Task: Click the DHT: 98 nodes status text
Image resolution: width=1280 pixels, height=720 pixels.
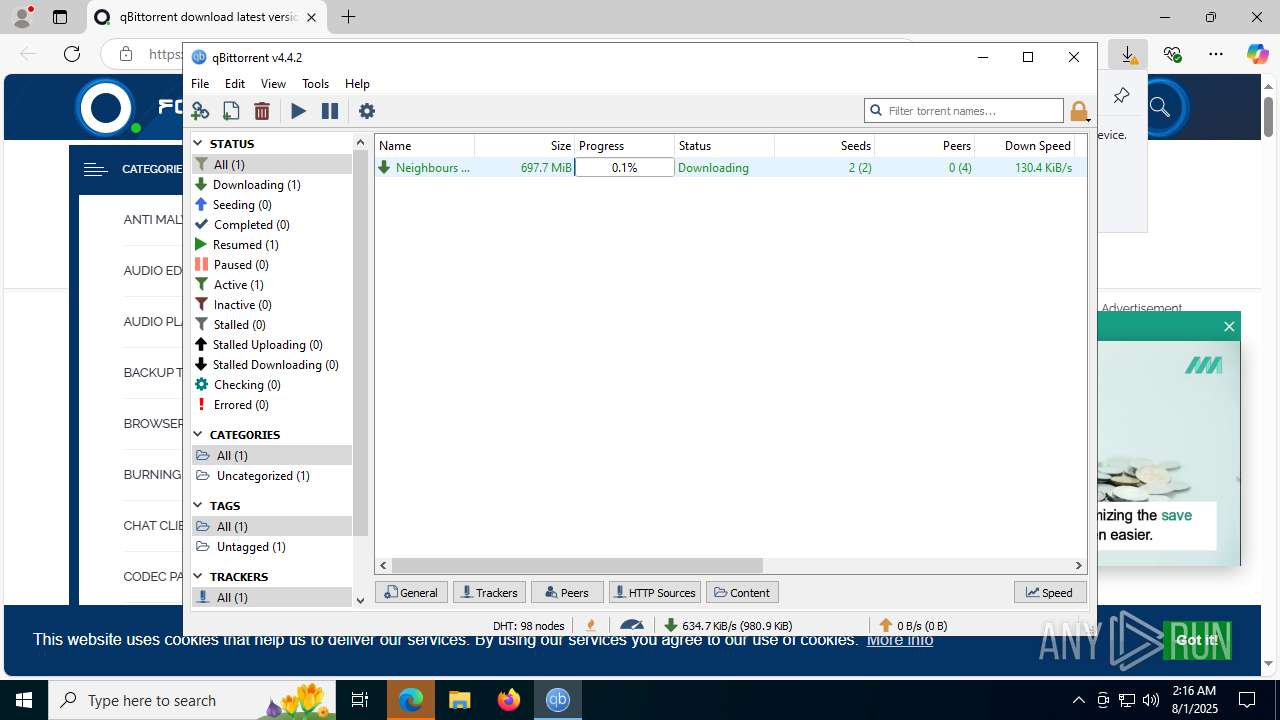Action: (x=528, y=626)
